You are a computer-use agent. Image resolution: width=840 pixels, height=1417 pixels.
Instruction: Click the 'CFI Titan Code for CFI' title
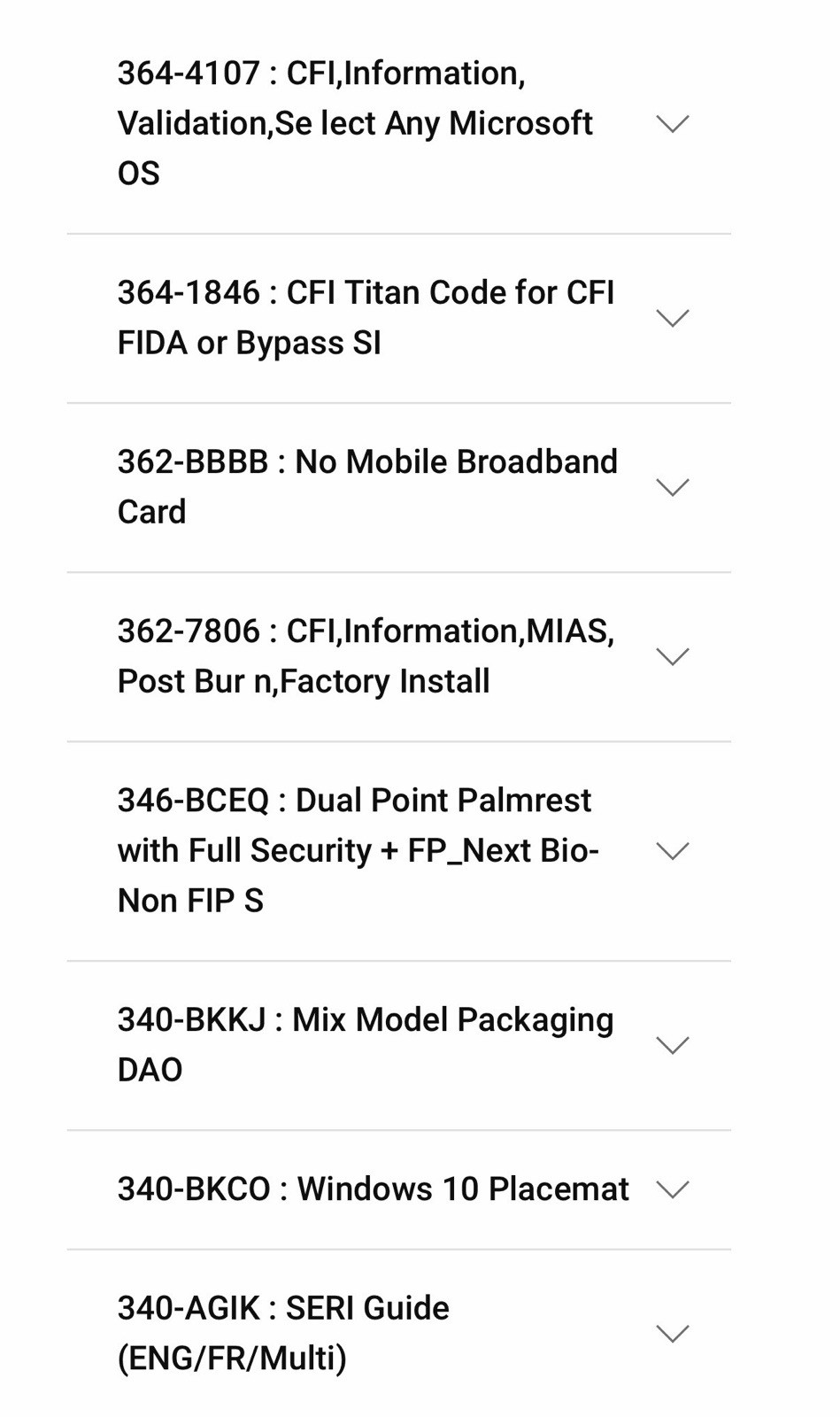[451, 292]
